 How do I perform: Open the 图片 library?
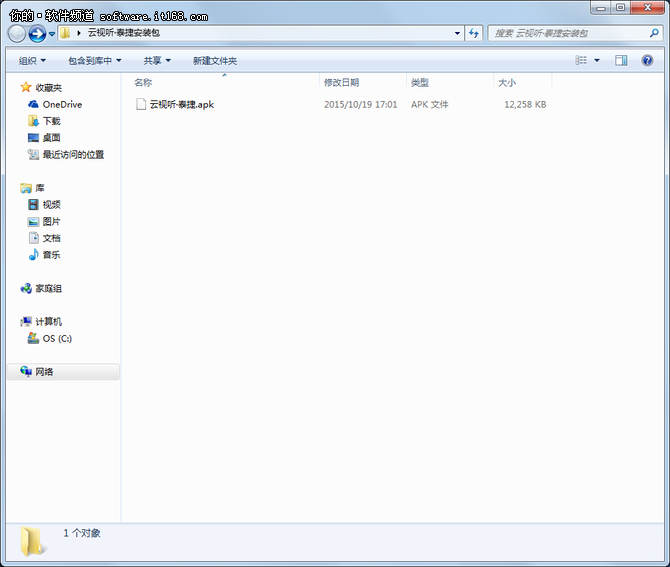52,221
